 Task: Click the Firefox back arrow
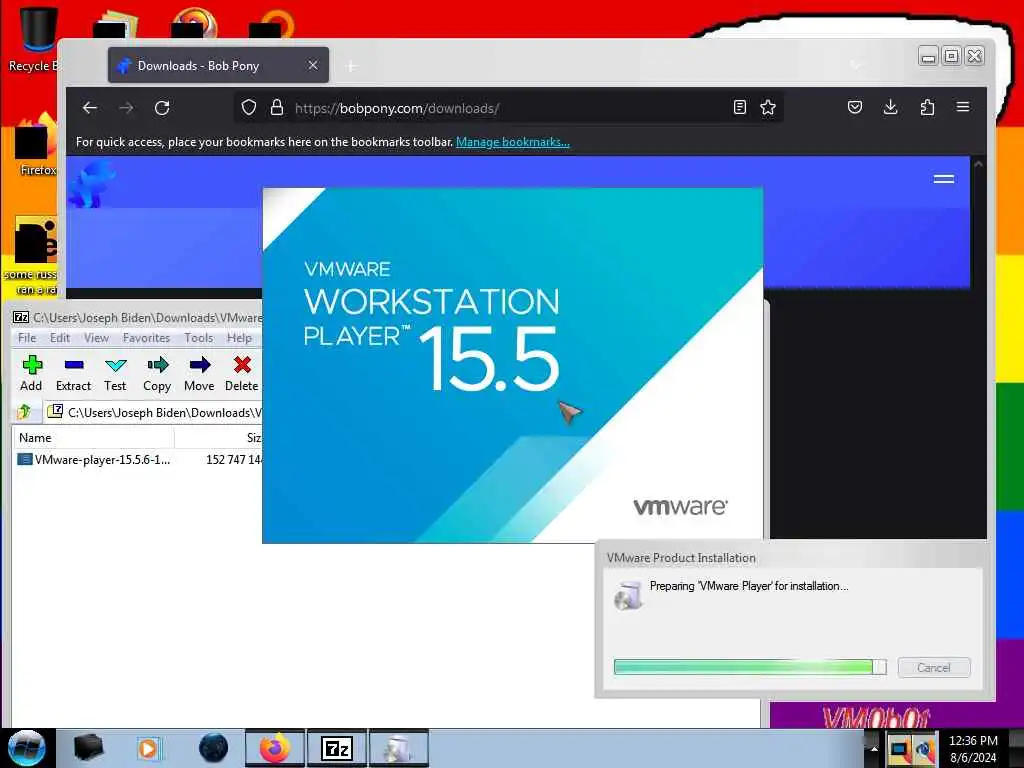(90, 108)
